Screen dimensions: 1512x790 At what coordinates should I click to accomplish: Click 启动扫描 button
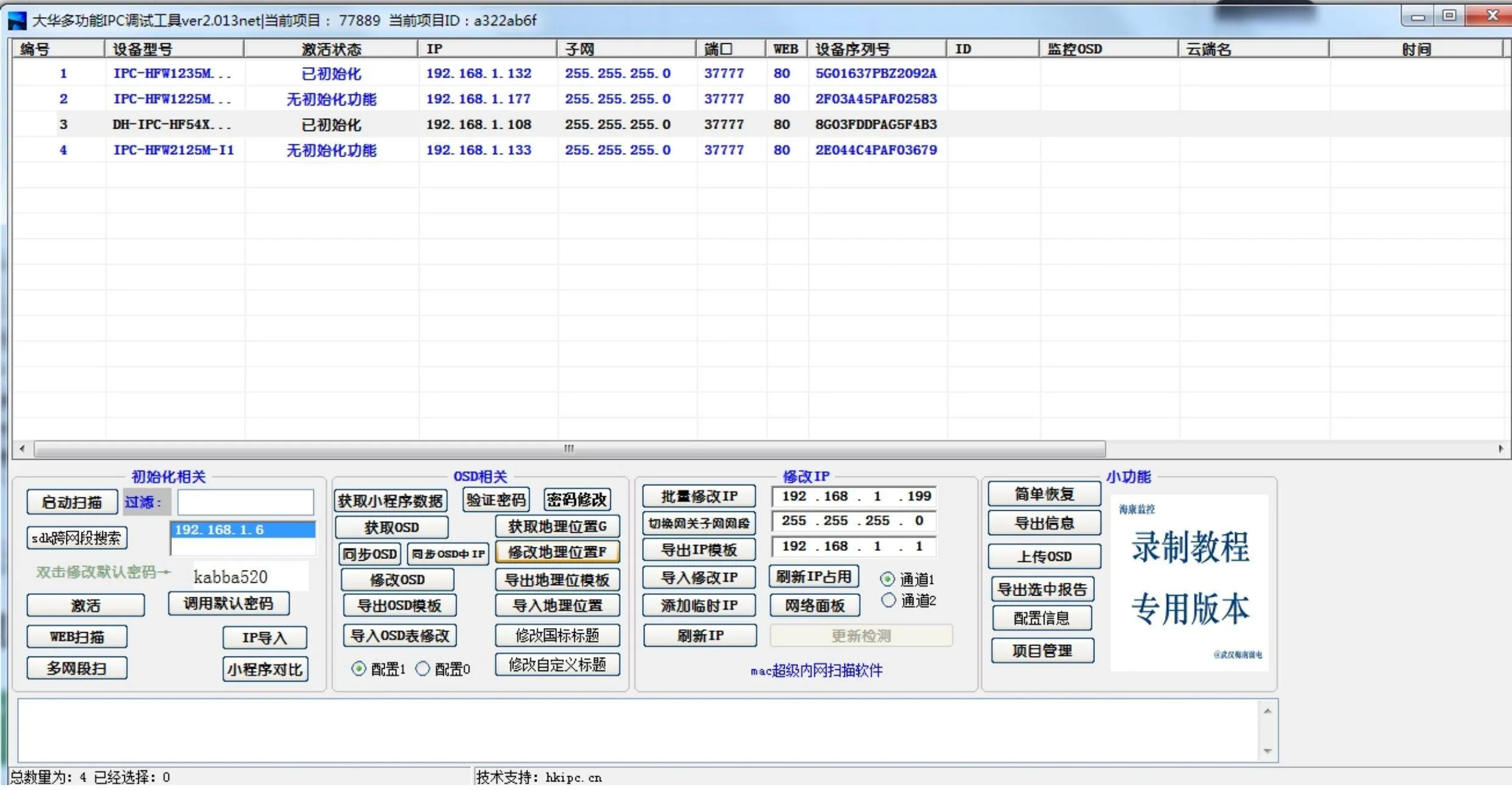(72, 502)
